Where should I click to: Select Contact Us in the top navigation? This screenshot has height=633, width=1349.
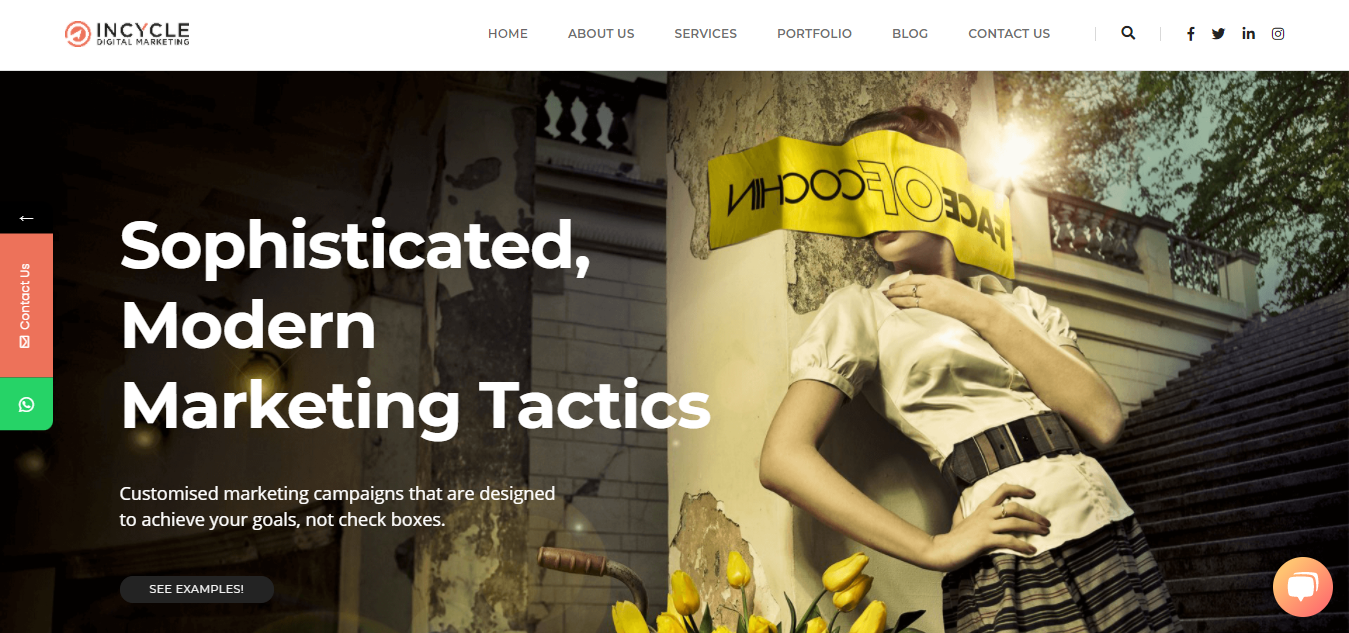pos(1009,34)
